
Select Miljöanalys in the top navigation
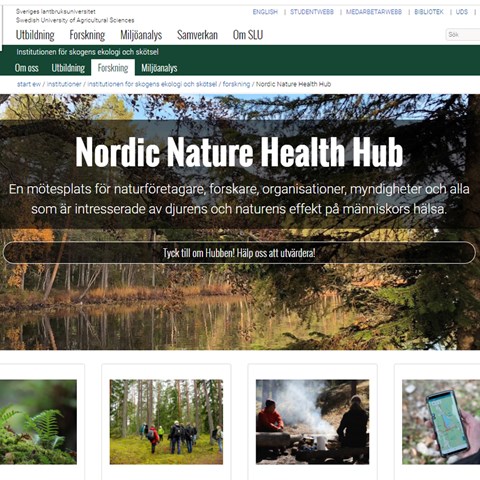coord(141,35)
